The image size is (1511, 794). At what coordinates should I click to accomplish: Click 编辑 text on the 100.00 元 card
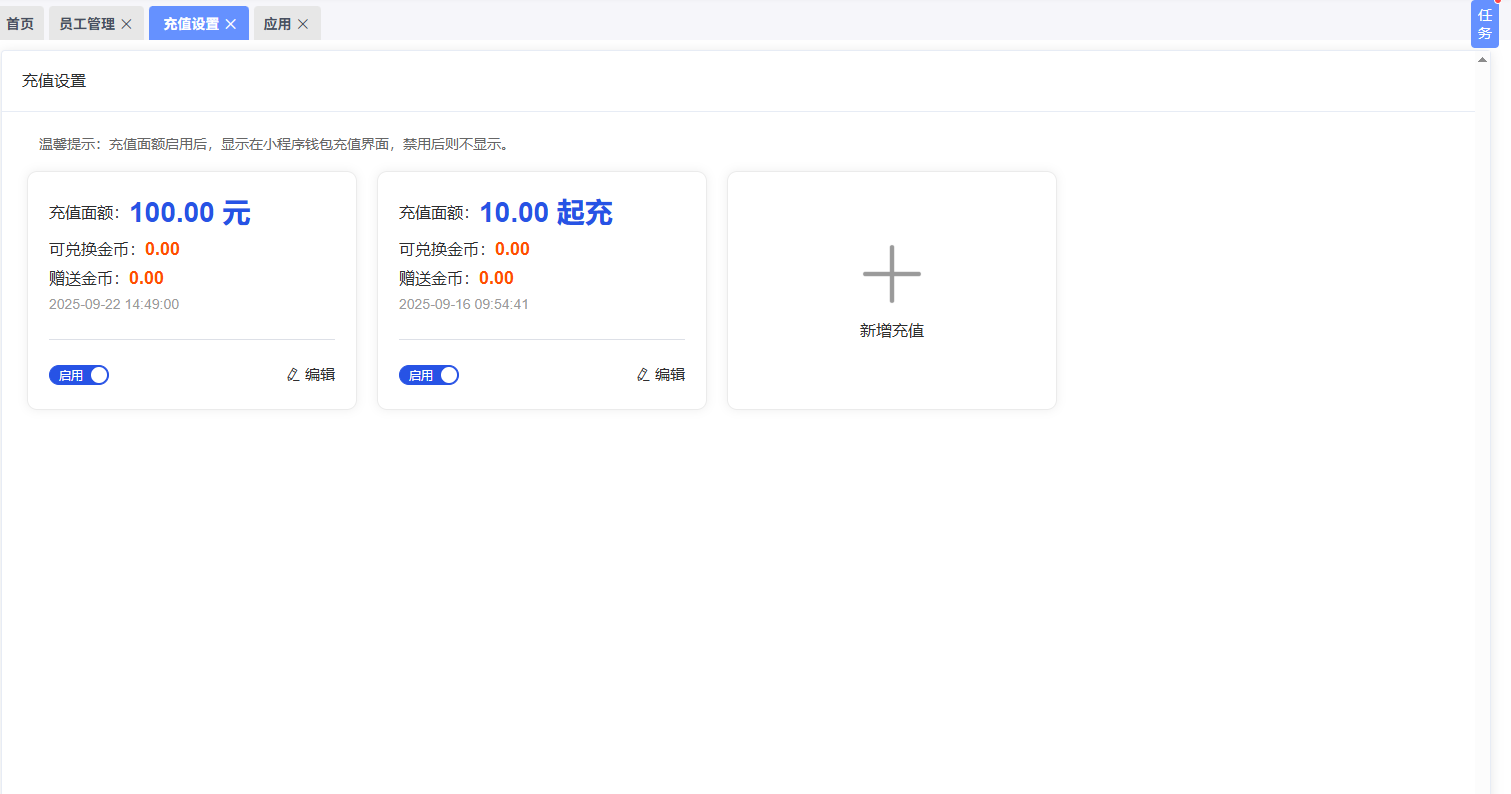click(320, 375)
